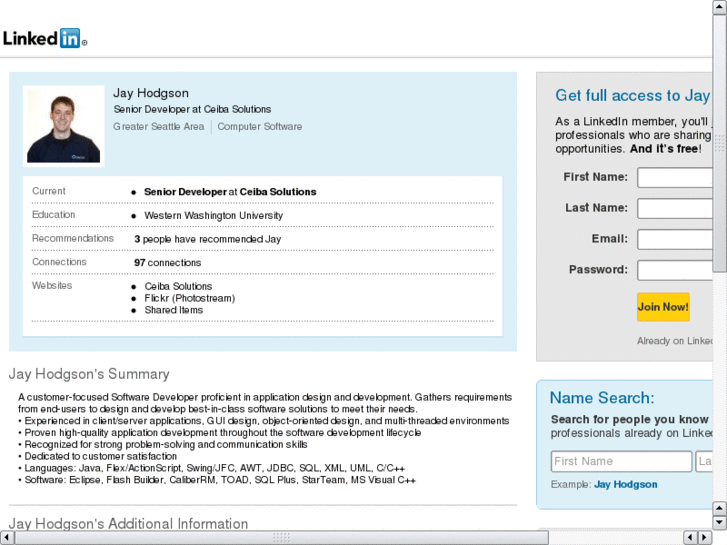This screenshot has width=727, height=545.
Task: Open Western Washington University education link
Action: [213, 216]
